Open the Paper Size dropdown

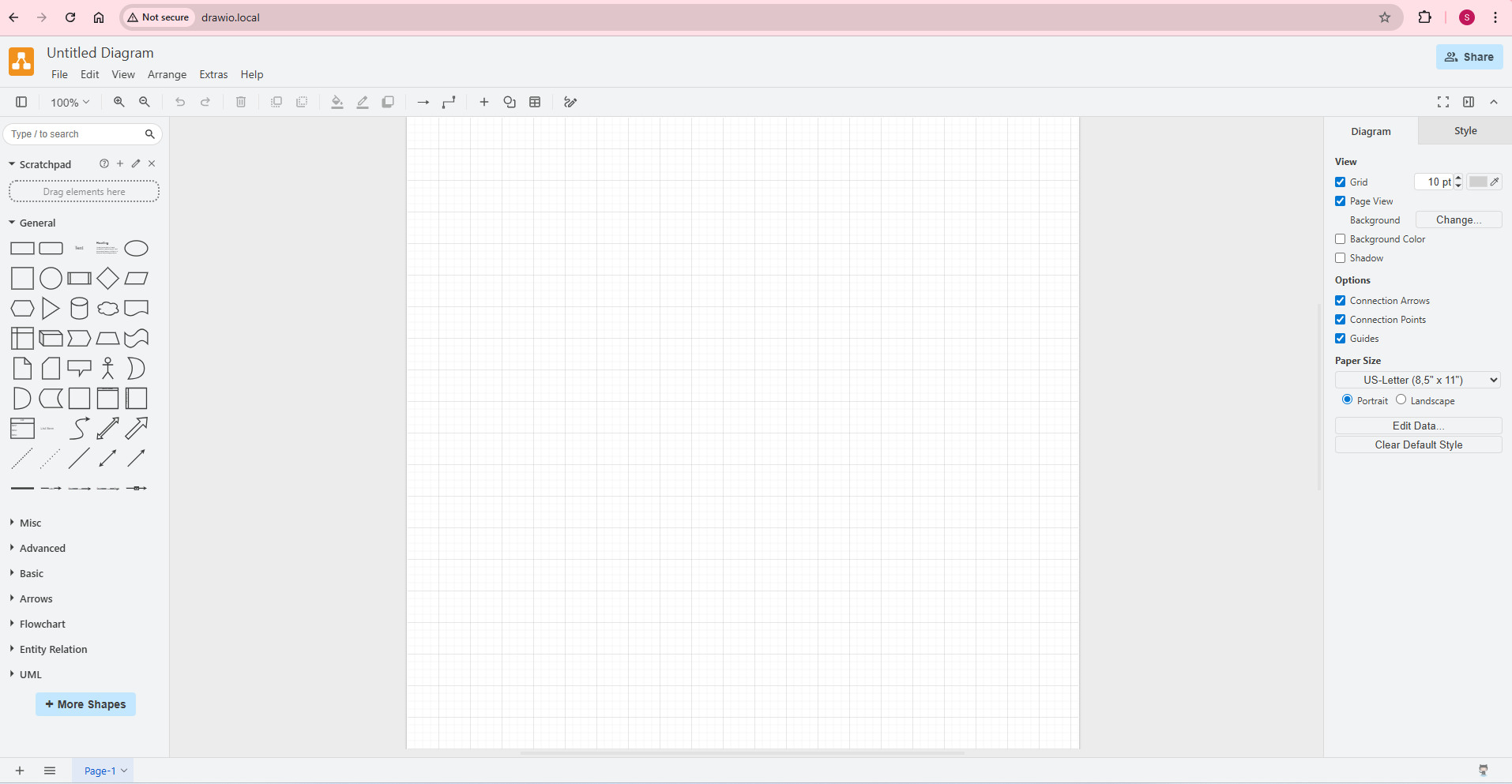coord(1416,380)
